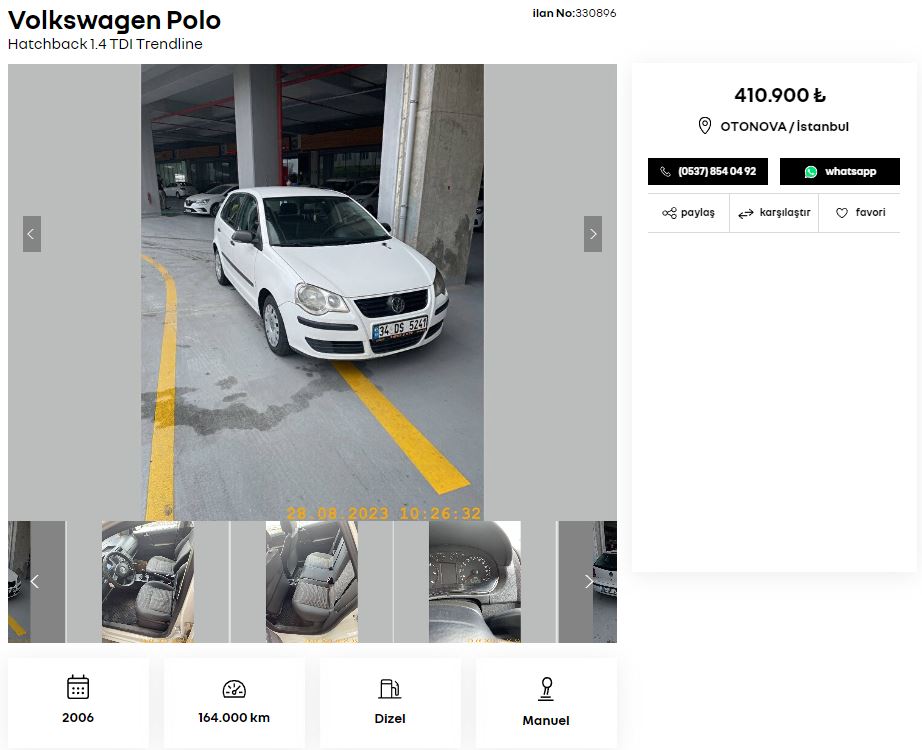Click the WhatsApp logo icon
Viewport: 922px width, 750px height.
click(x=811, y=172)
